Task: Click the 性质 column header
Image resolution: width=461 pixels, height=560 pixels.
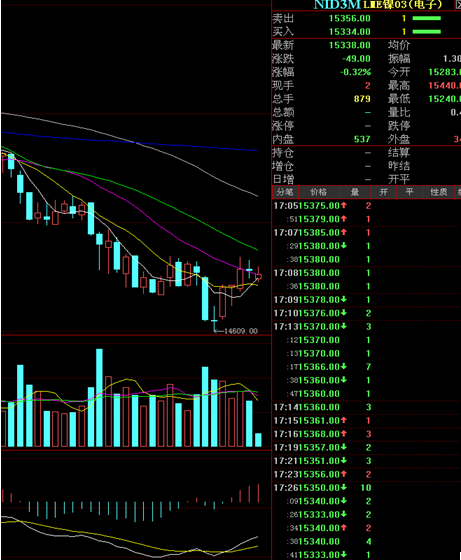Action: [x=439, y=192]
